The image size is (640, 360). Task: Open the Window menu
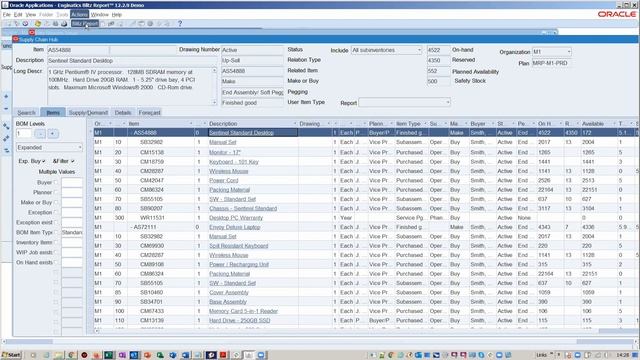100,14
